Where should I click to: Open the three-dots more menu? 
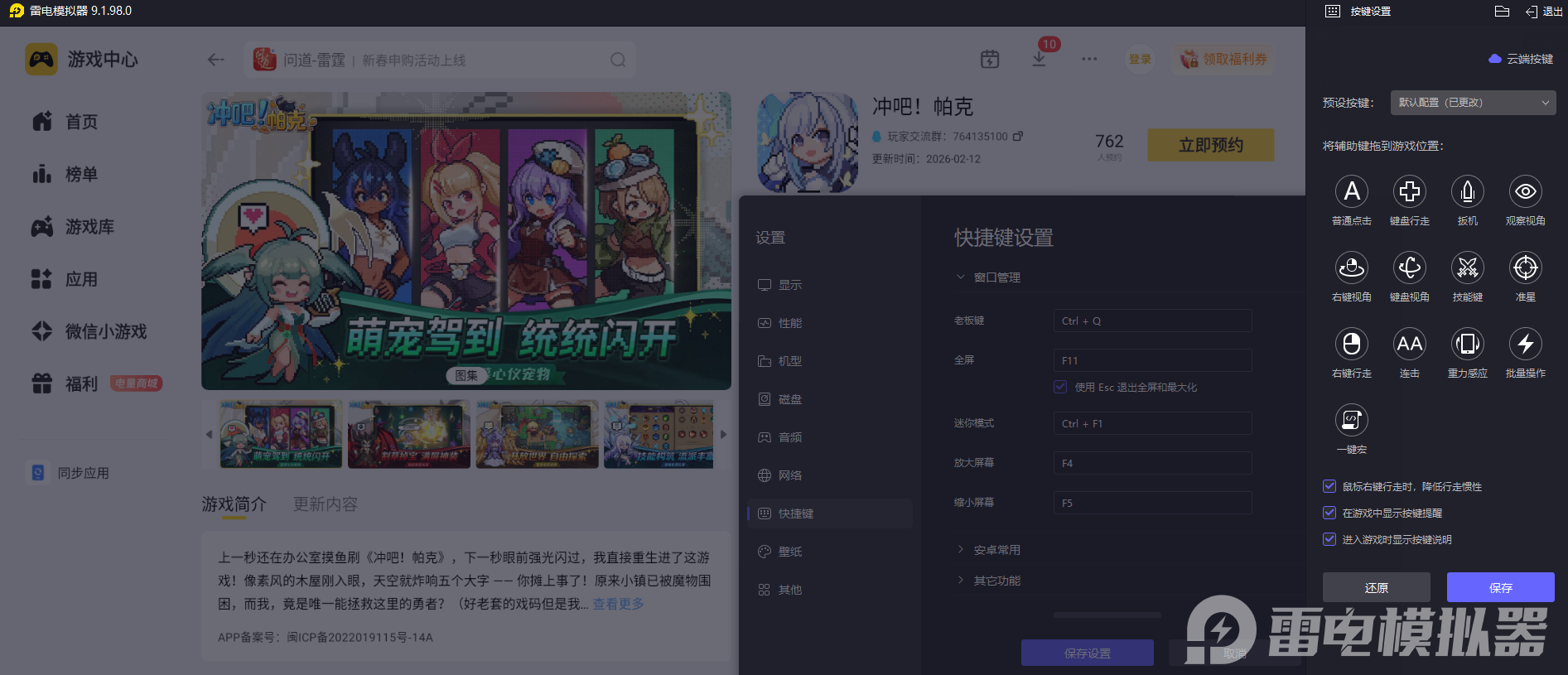[1089, 59]
